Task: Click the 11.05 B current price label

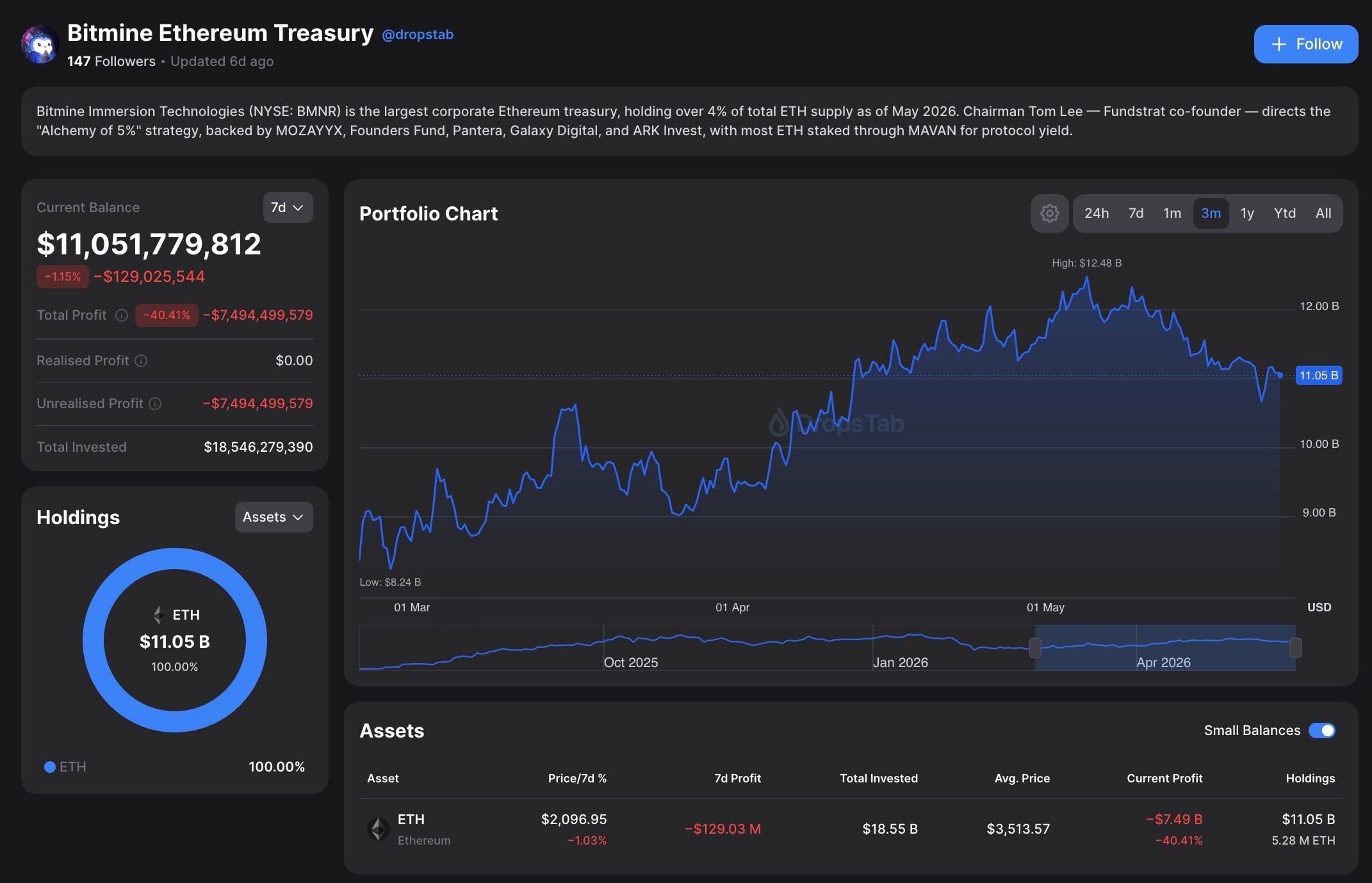Action: coord(1319,375)
